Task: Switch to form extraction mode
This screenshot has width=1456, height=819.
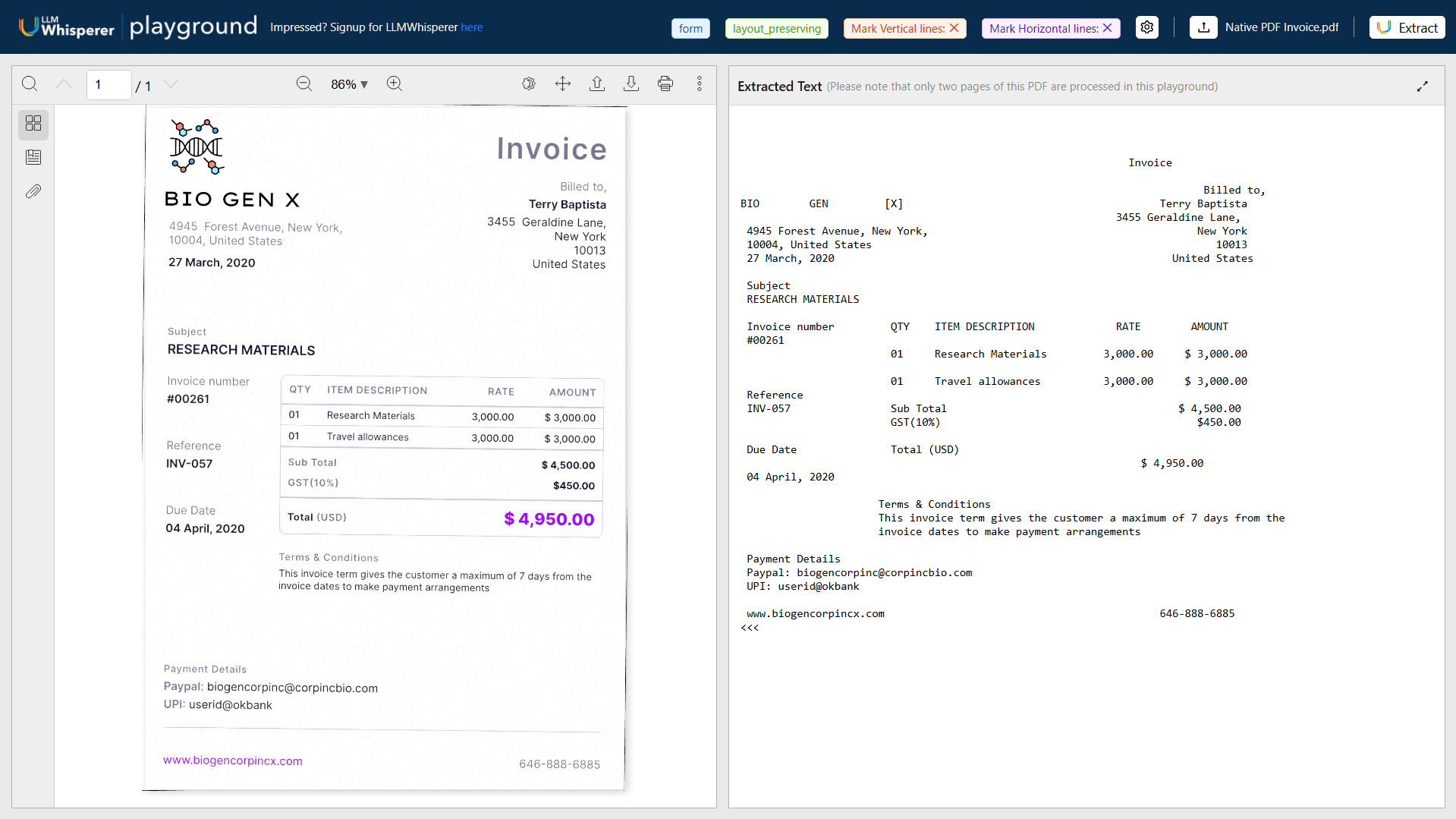Action: tap(690, 28)
